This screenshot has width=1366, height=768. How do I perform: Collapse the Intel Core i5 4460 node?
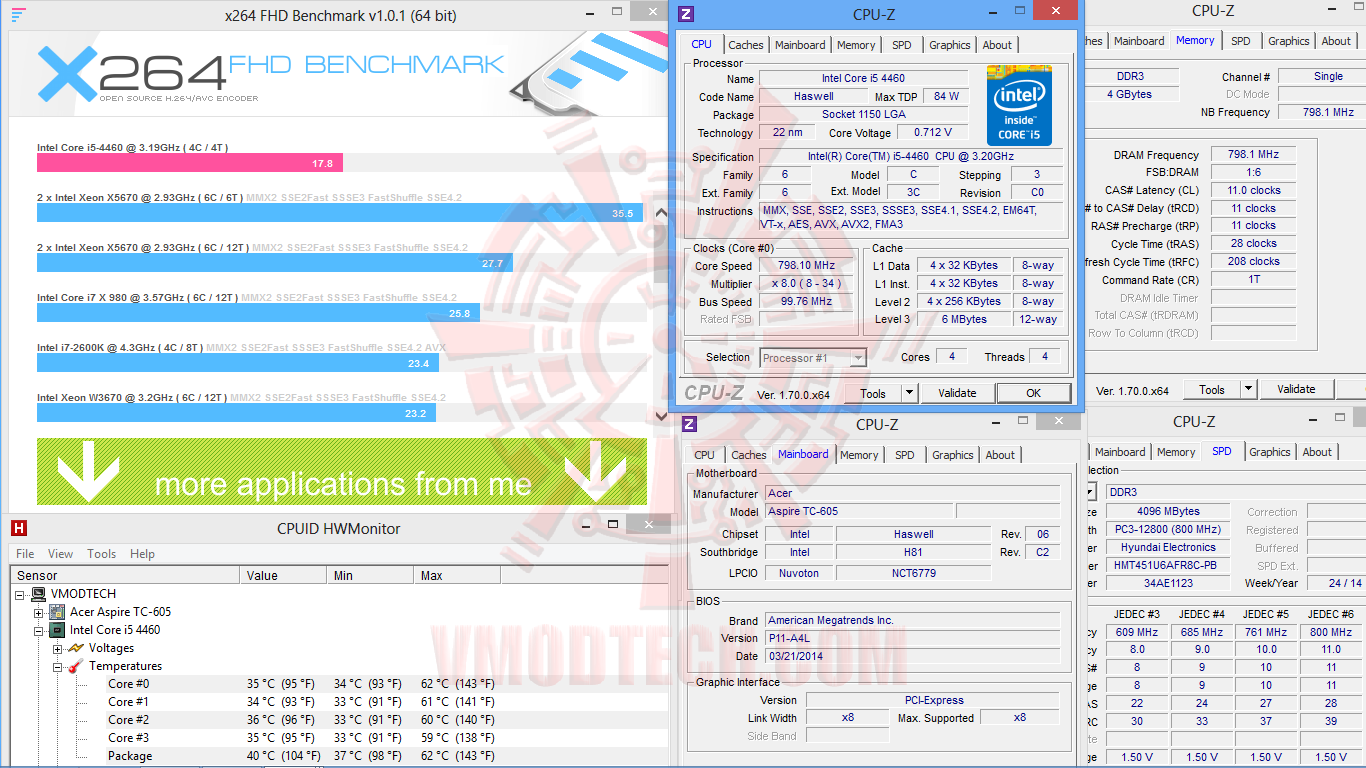click(39, 630)
